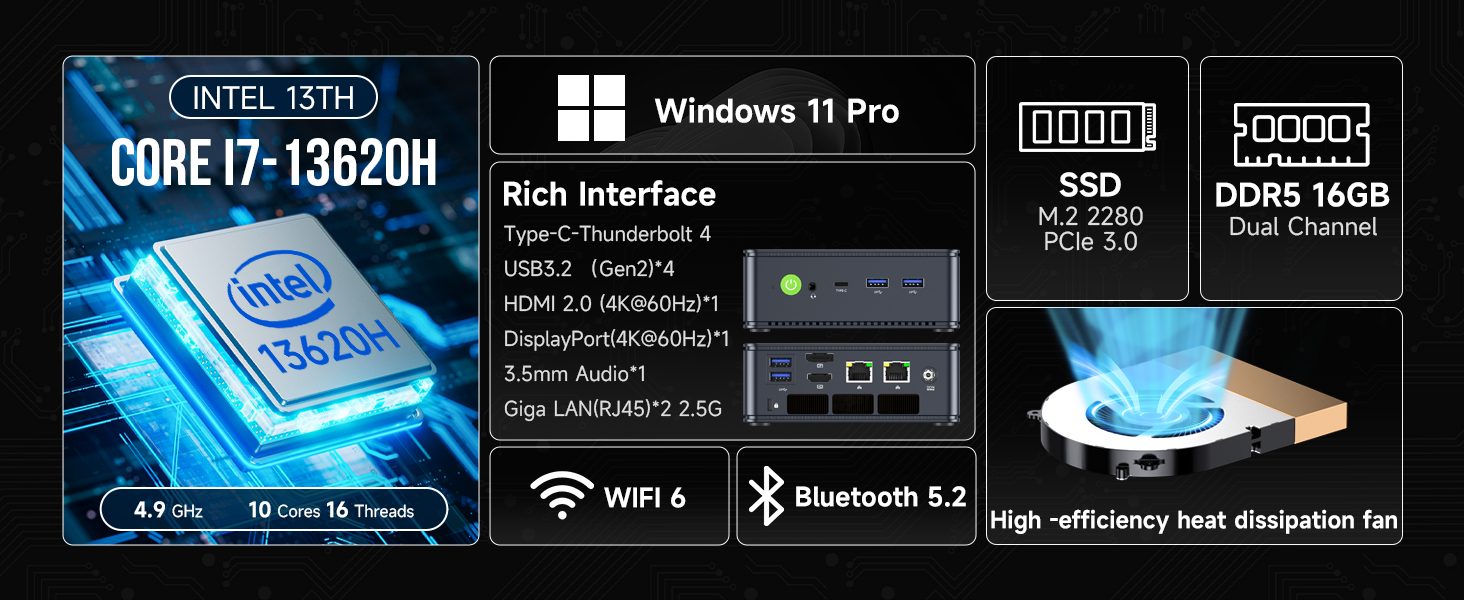Click the HDMI 2.0 (4K@60Hz)*1 entry

612,304
